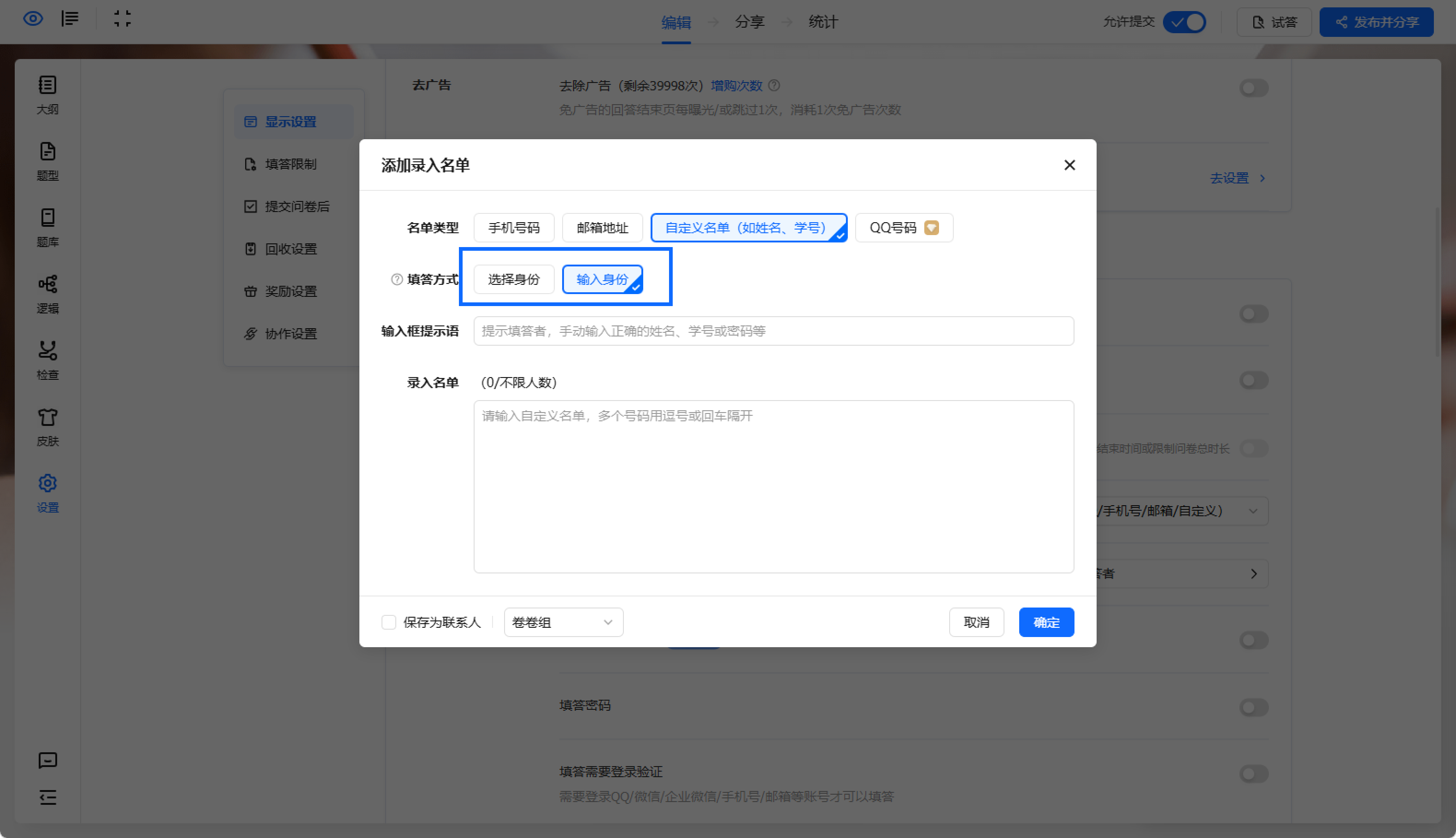The width and height of the screenshot is (1456, 838).
Task: Open 设置 settings gear in sidebar
Action: [x=48, y=493]
